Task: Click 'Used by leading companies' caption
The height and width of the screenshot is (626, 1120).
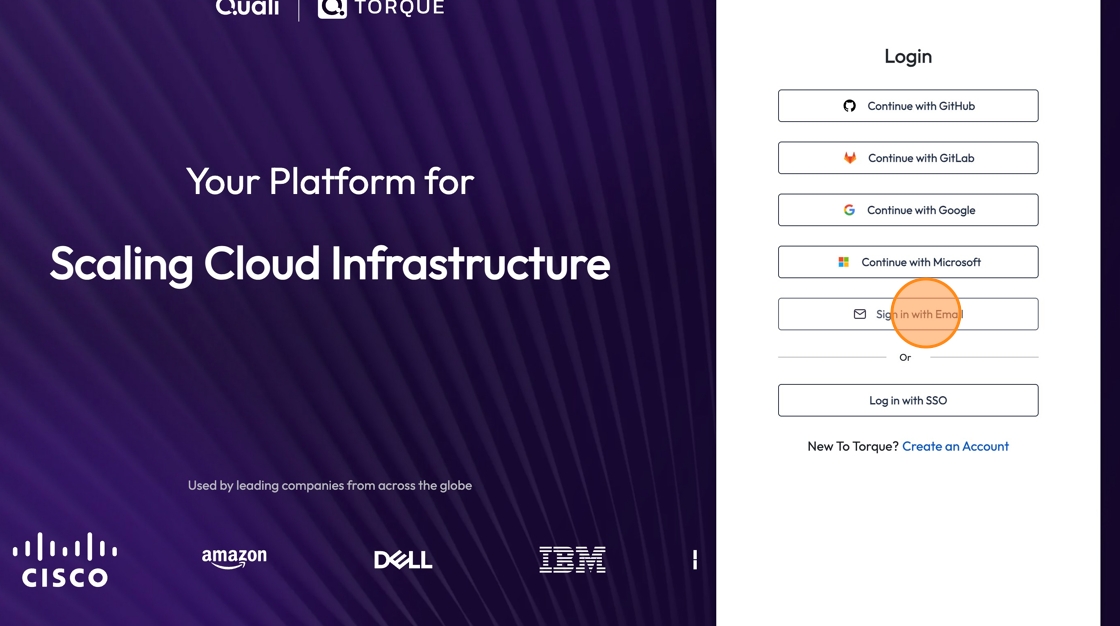Action: click(x=330, y=485)
